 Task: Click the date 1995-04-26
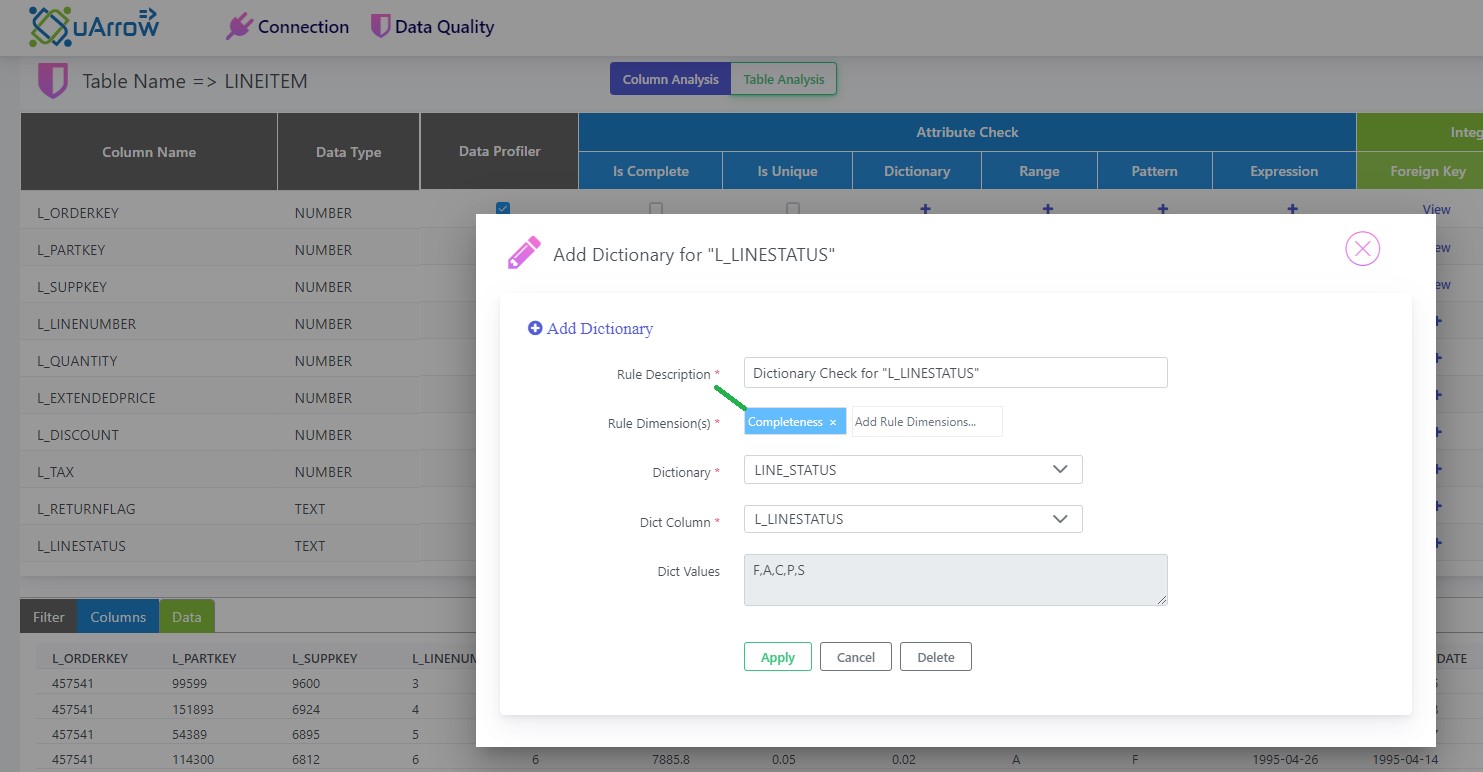click(1285, 760)
